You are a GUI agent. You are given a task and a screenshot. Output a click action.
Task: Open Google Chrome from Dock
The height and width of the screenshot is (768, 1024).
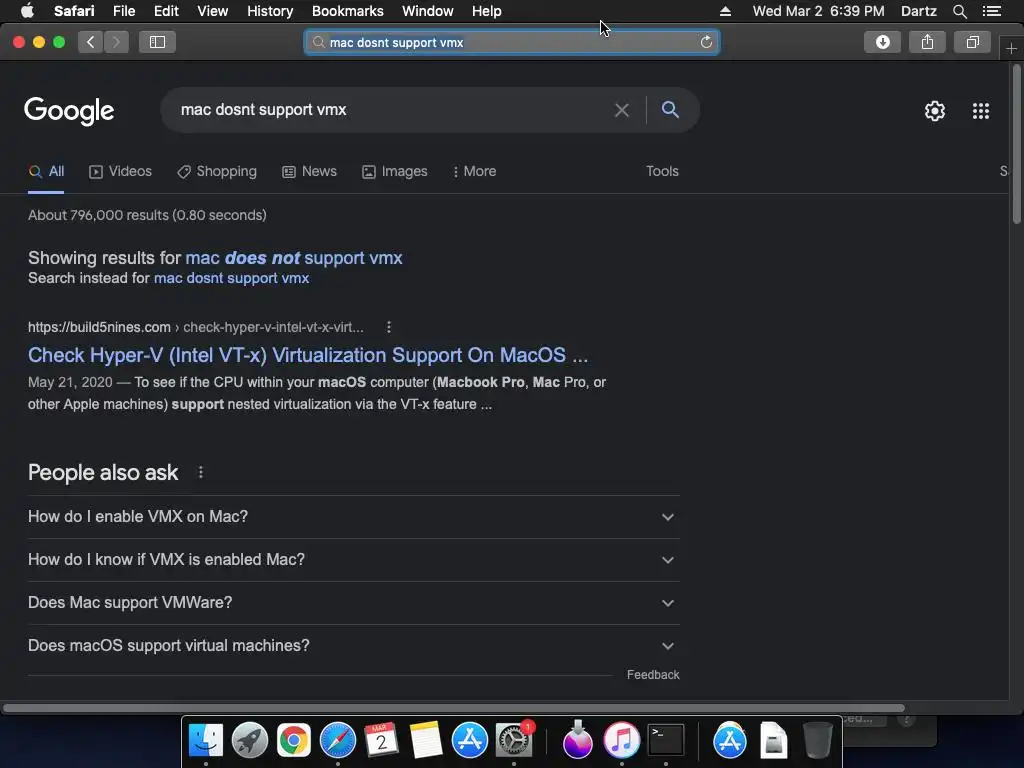pyautogui.click(x=293, y=741)
